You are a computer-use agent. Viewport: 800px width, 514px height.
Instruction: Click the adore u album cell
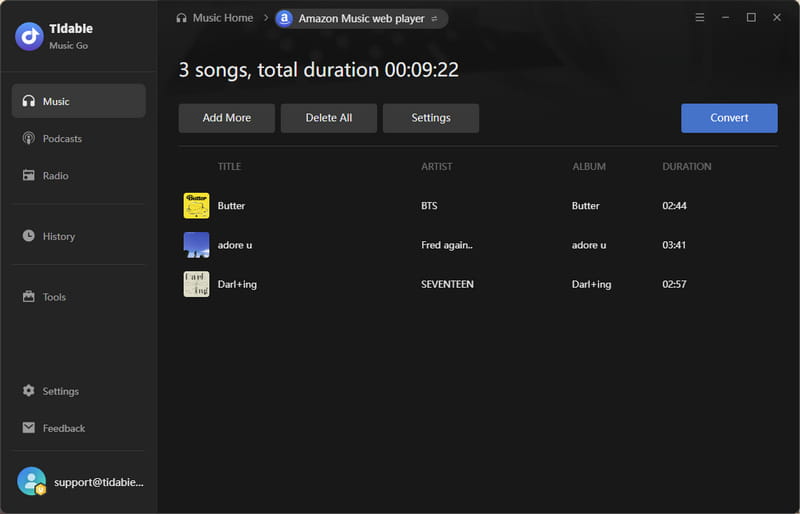click(589, 245)
